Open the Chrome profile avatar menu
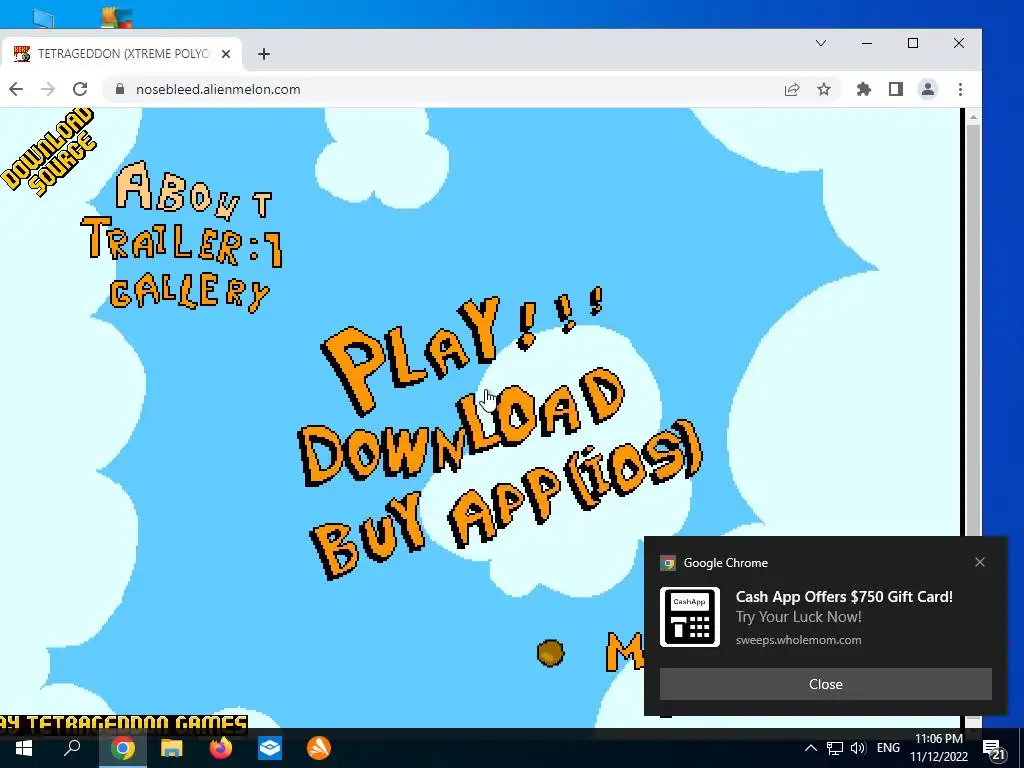 coord(927,89)
